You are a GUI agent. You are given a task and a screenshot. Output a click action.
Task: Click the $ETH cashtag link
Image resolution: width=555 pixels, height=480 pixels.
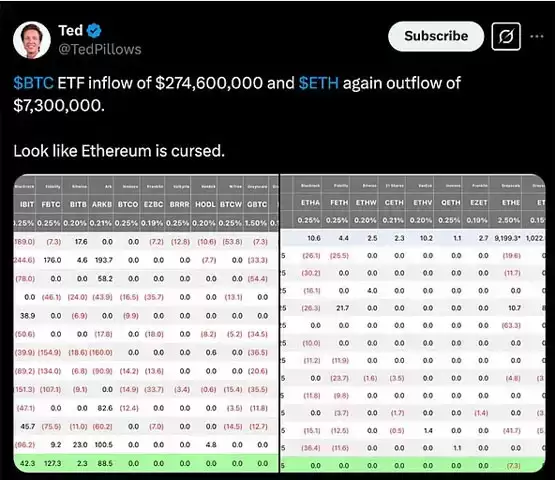tap(319, 83)
